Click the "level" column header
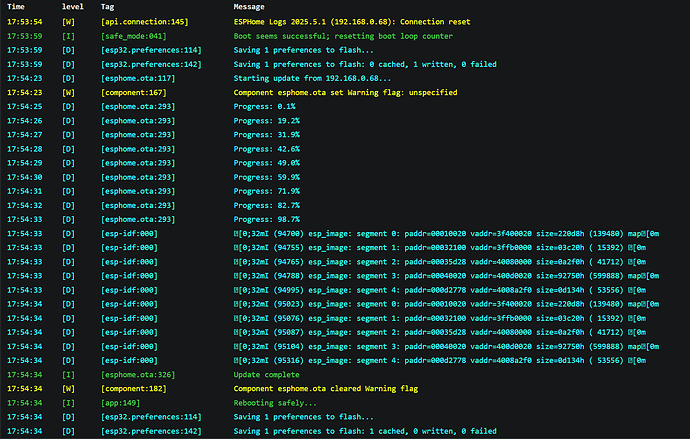This screenshot has width=690, height=439. click(x=73, y=7)
